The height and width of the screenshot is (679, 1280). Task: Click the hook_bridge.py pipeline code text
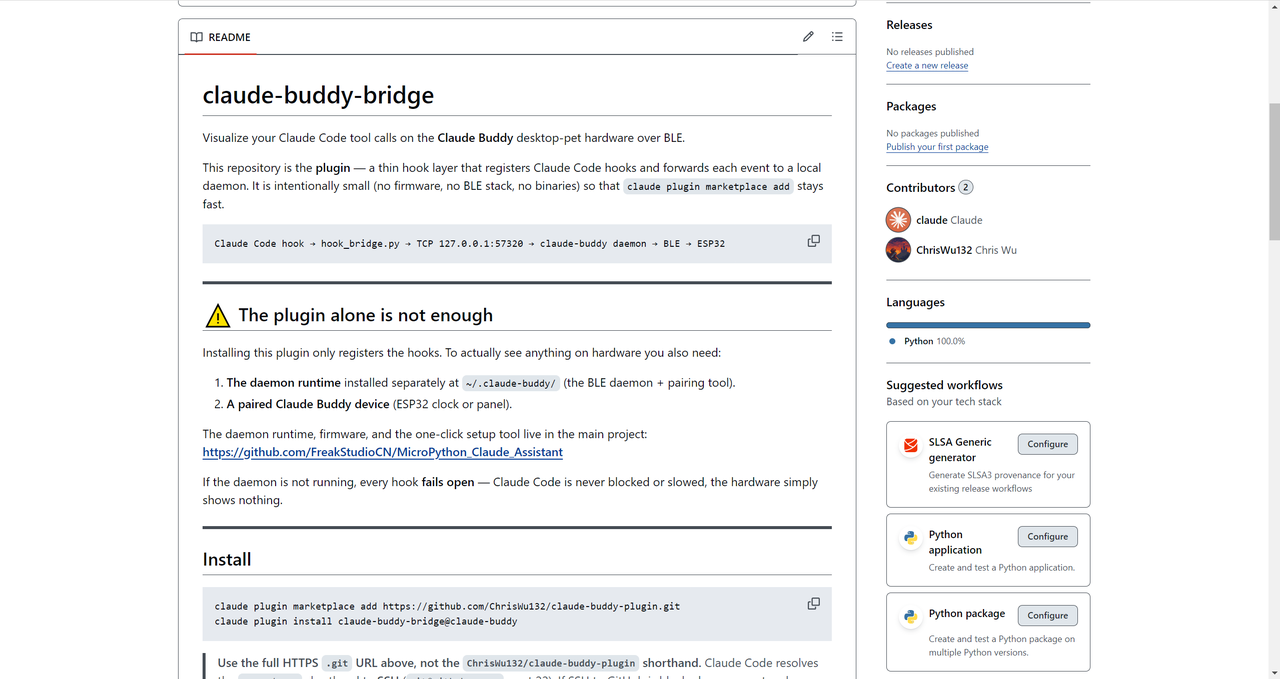(x=360, y=244)
